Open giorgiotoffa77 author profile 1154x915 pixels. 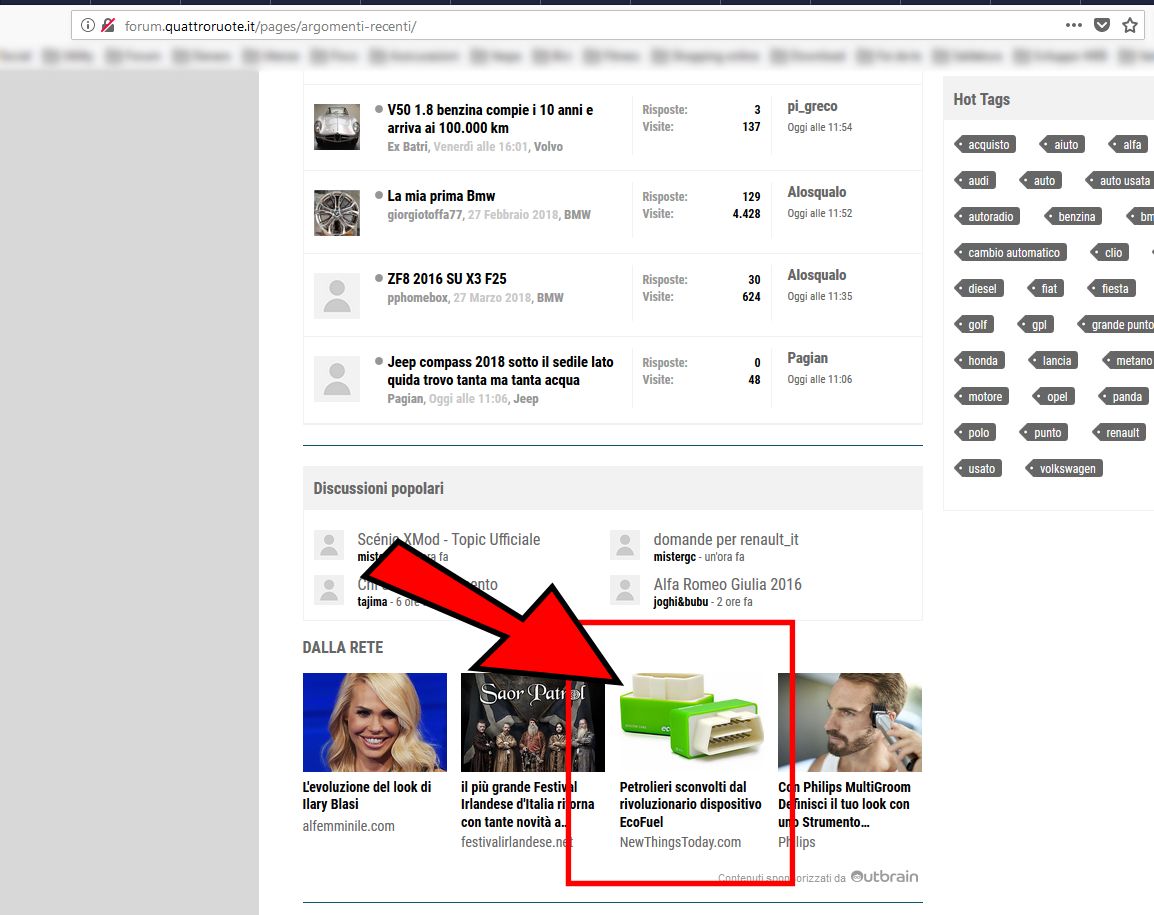click(x=425, y=215)
